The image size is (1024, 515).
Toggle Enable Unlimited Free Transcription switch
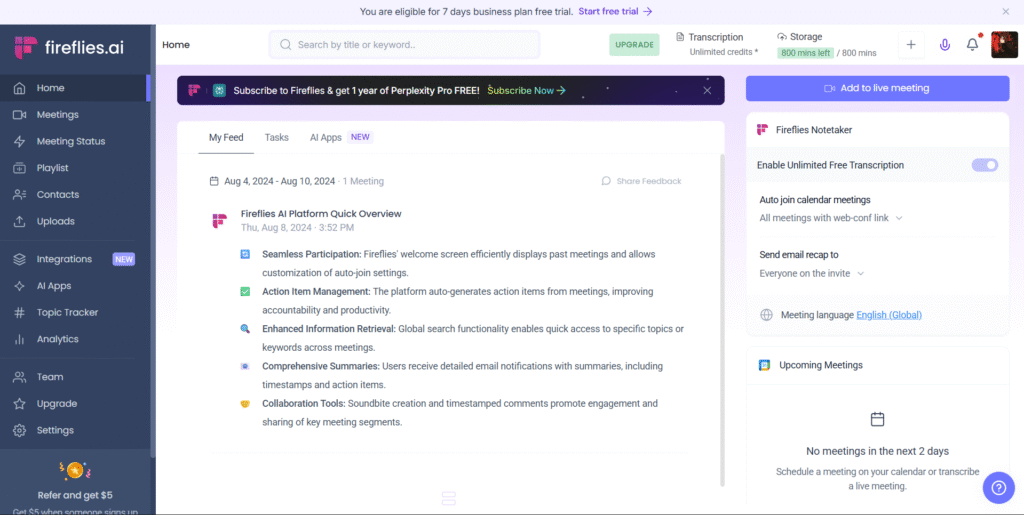coord(985,165)
